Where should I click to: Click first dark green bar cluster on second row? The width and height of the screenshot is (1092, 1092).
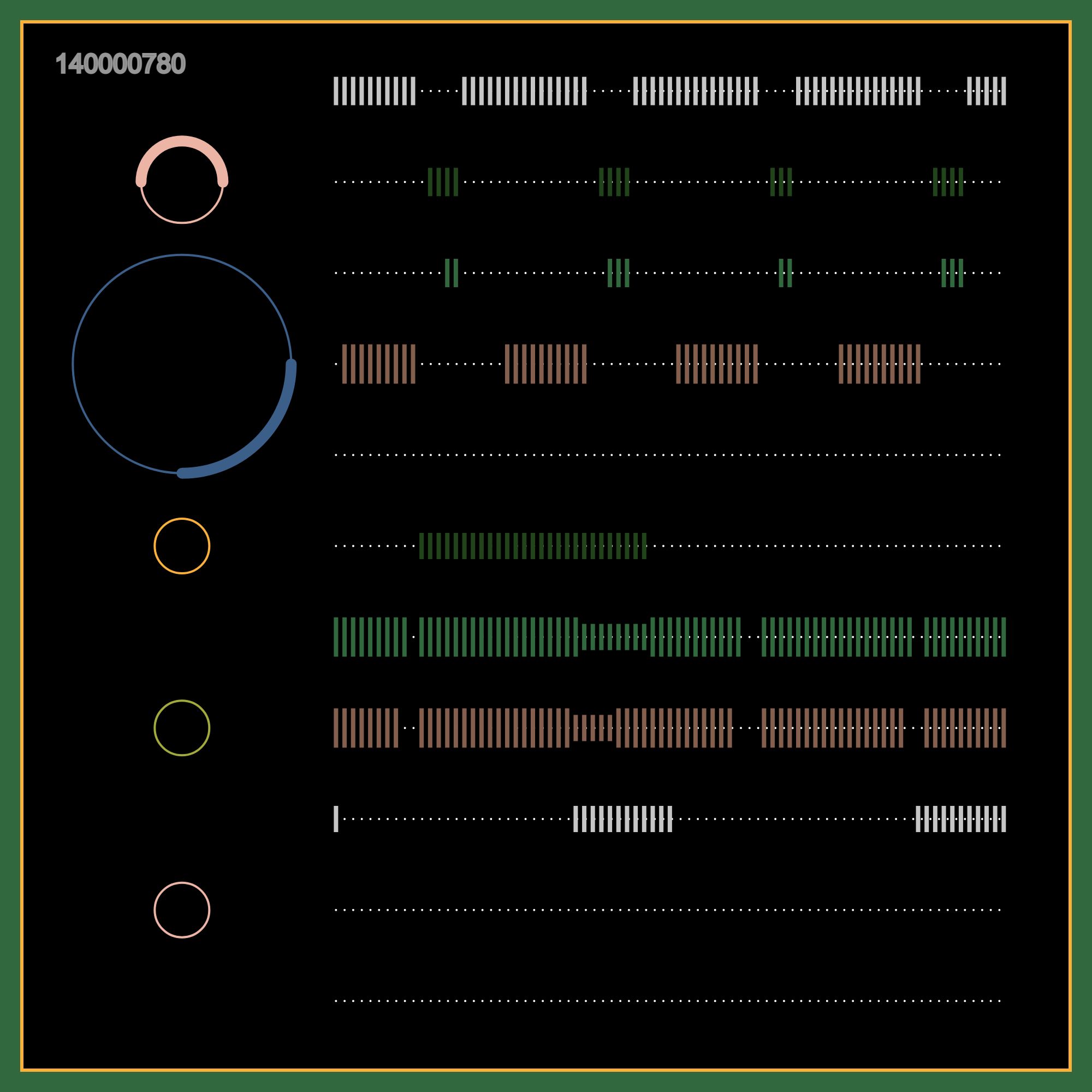(x=443, y=182)
